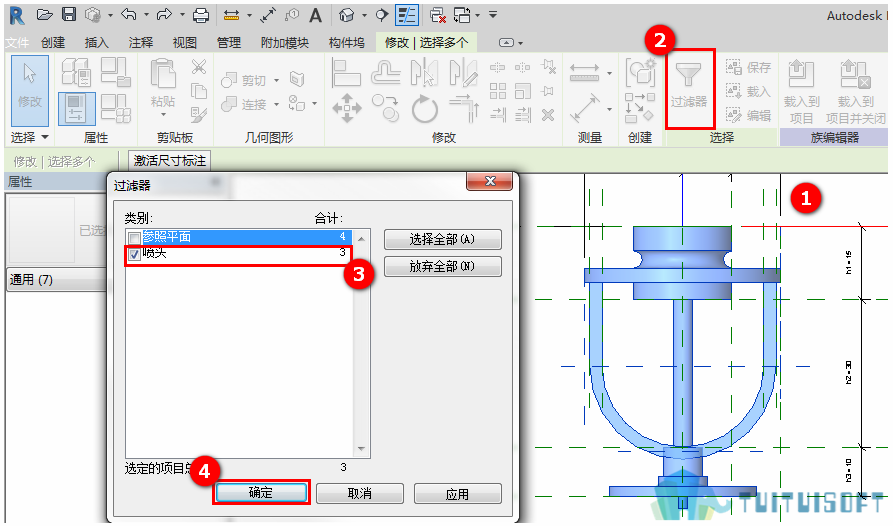Select the Modify arrow tool in ribbon
The height and width of the screenshot is (526, 893).
click(30, 91)
